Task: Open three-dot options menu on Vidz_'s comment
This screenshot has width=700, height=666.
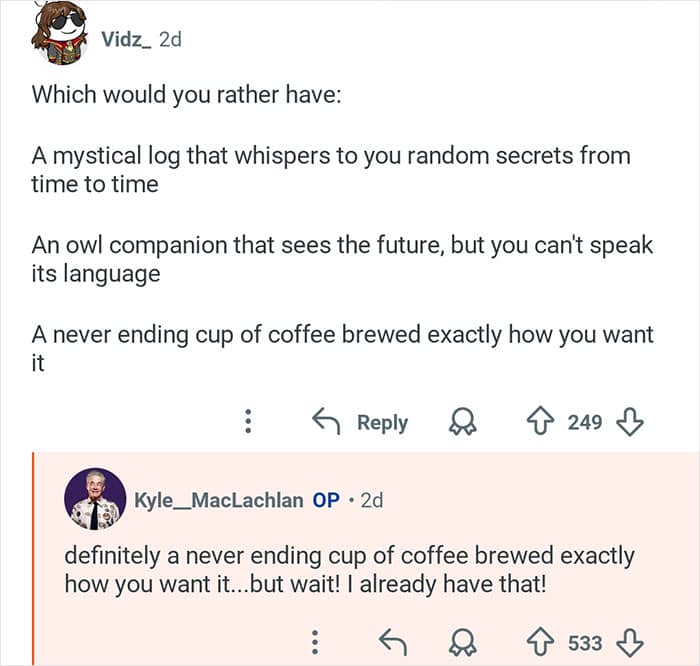Action: [247, 422]
